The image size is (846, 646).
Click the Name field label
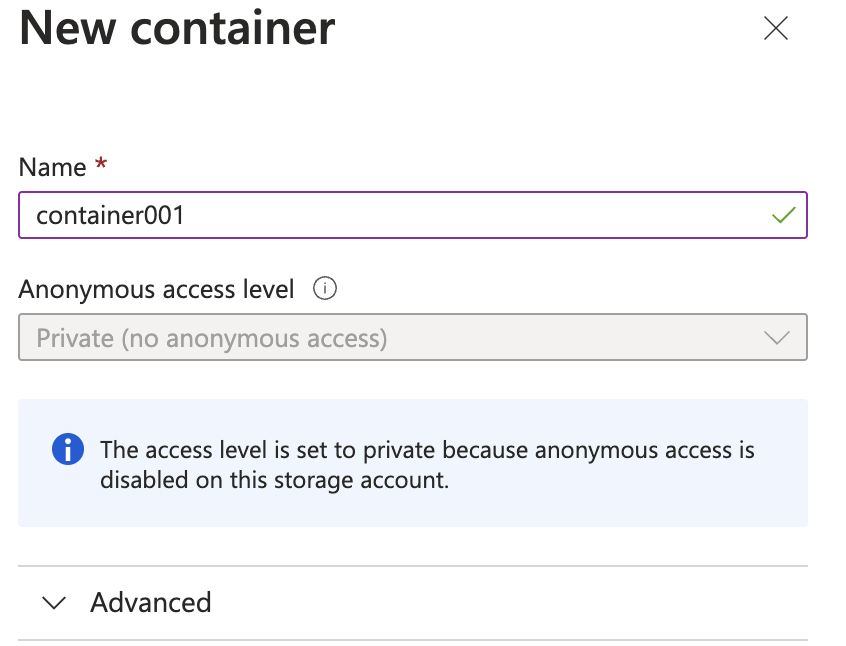[52, 167]
